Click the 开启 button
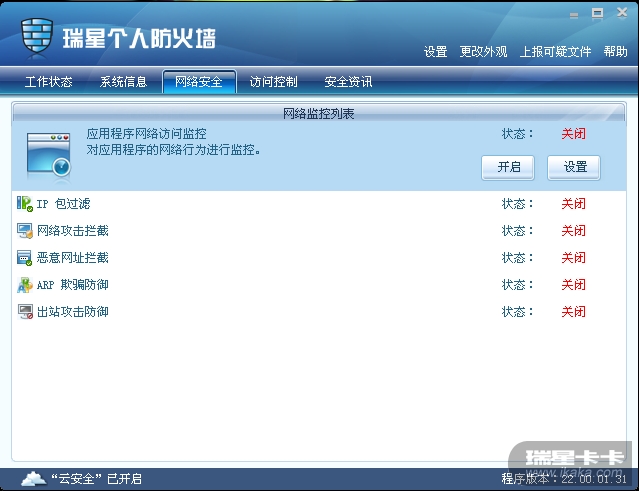The image size is (639, 491). [508, 167]
